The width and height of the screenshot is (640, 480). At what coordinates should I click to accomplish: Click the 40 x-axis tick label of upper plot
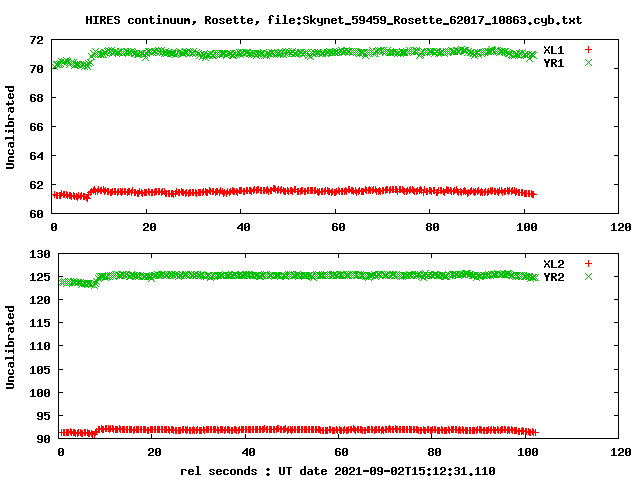pos(244,227)
